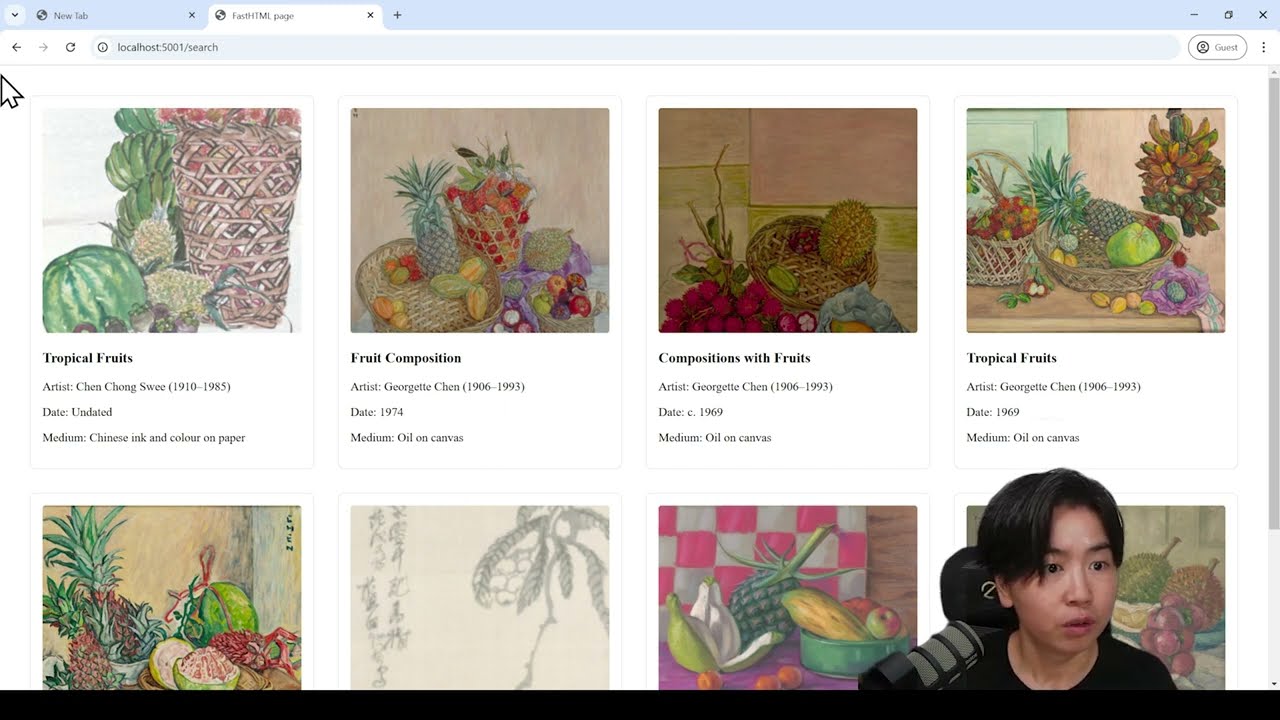
Task: Open the Guest profile button
Action: pyautogui.click(x=1217, y=47)
